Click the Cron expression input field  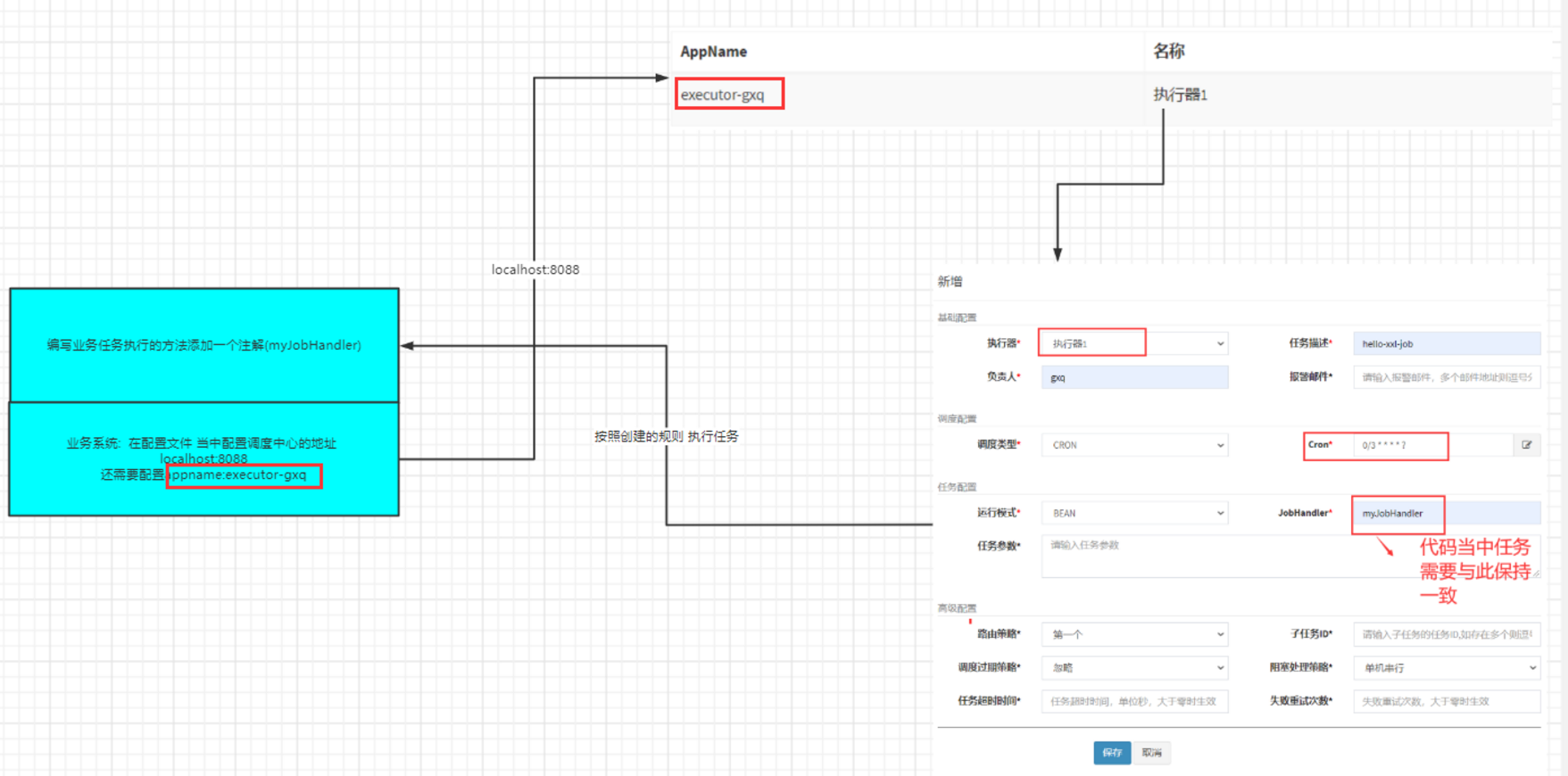1433,445
